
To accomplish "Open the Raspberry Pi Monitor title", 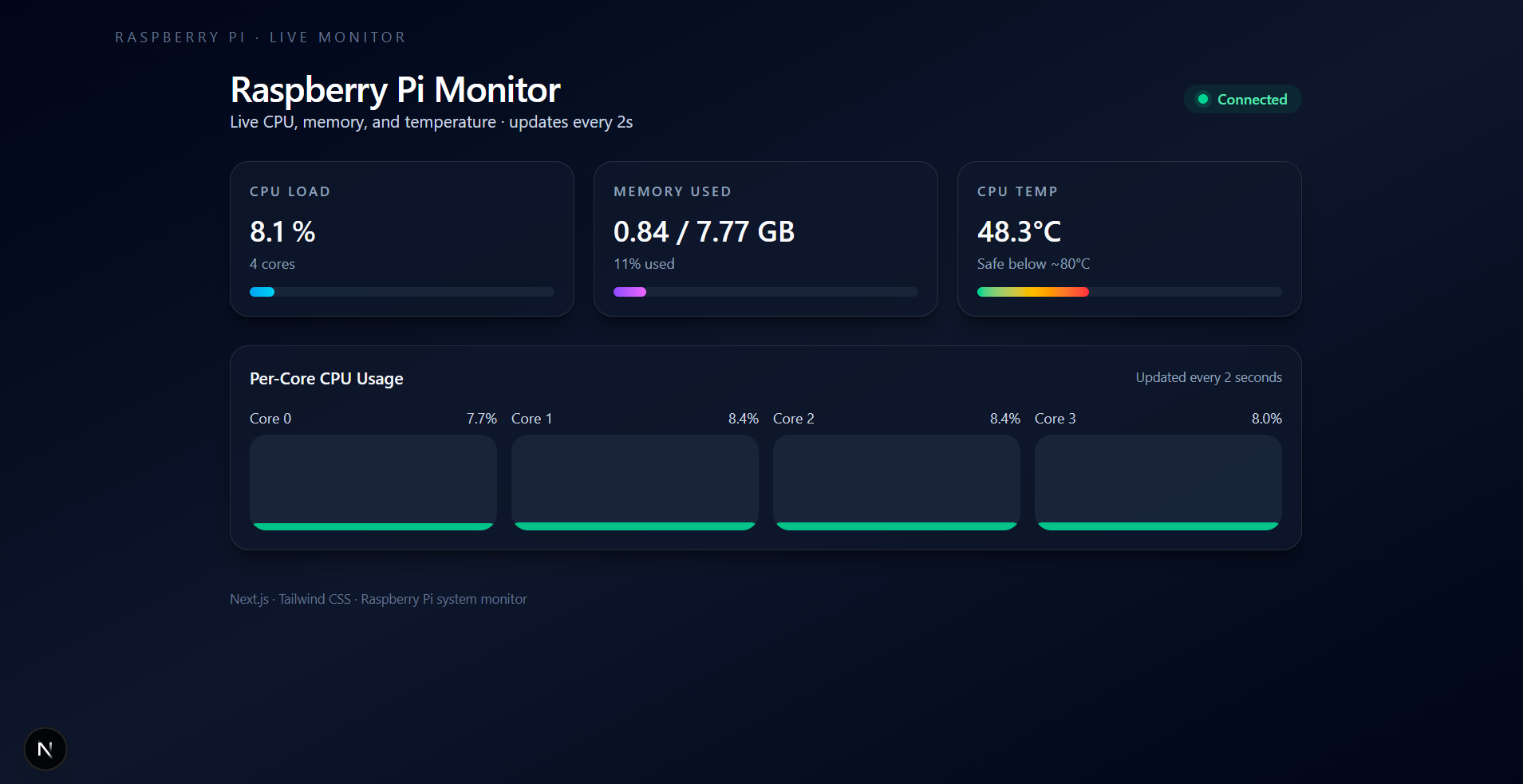I will tap(394, 89).
